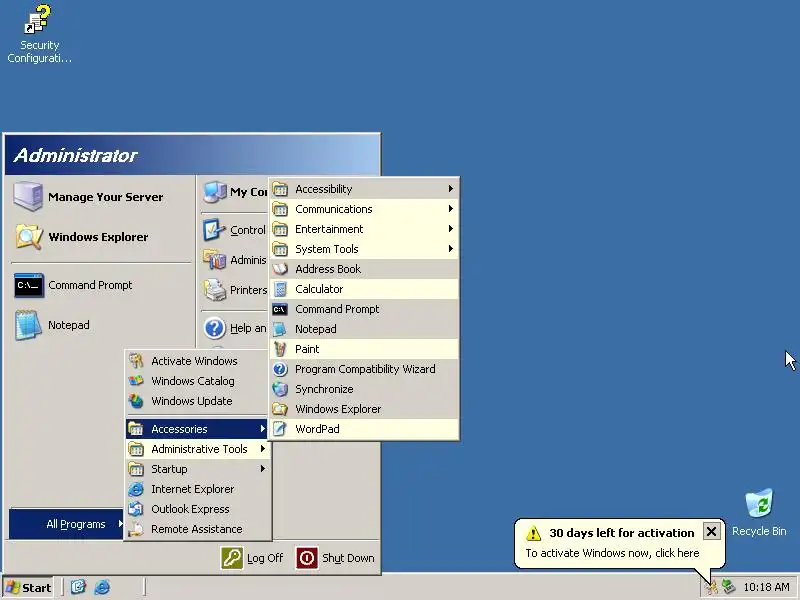Click 'Communications' folder label
Image resolution: width=800 pixels, height=600 pixels.
pyautogui.click(x=334, y=209)
